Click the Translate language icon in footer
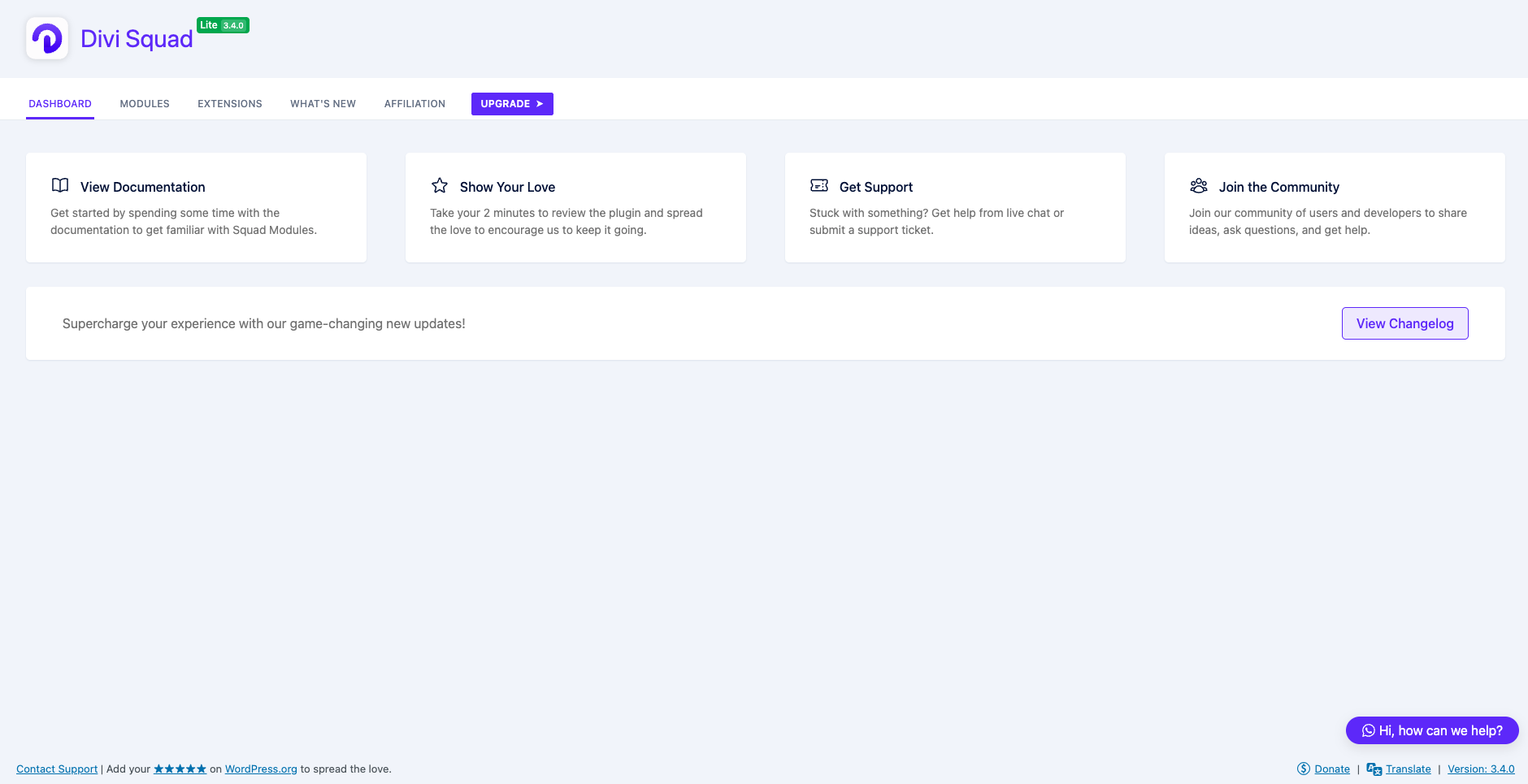This screenshot has height=784, width=1528. 1374,769
